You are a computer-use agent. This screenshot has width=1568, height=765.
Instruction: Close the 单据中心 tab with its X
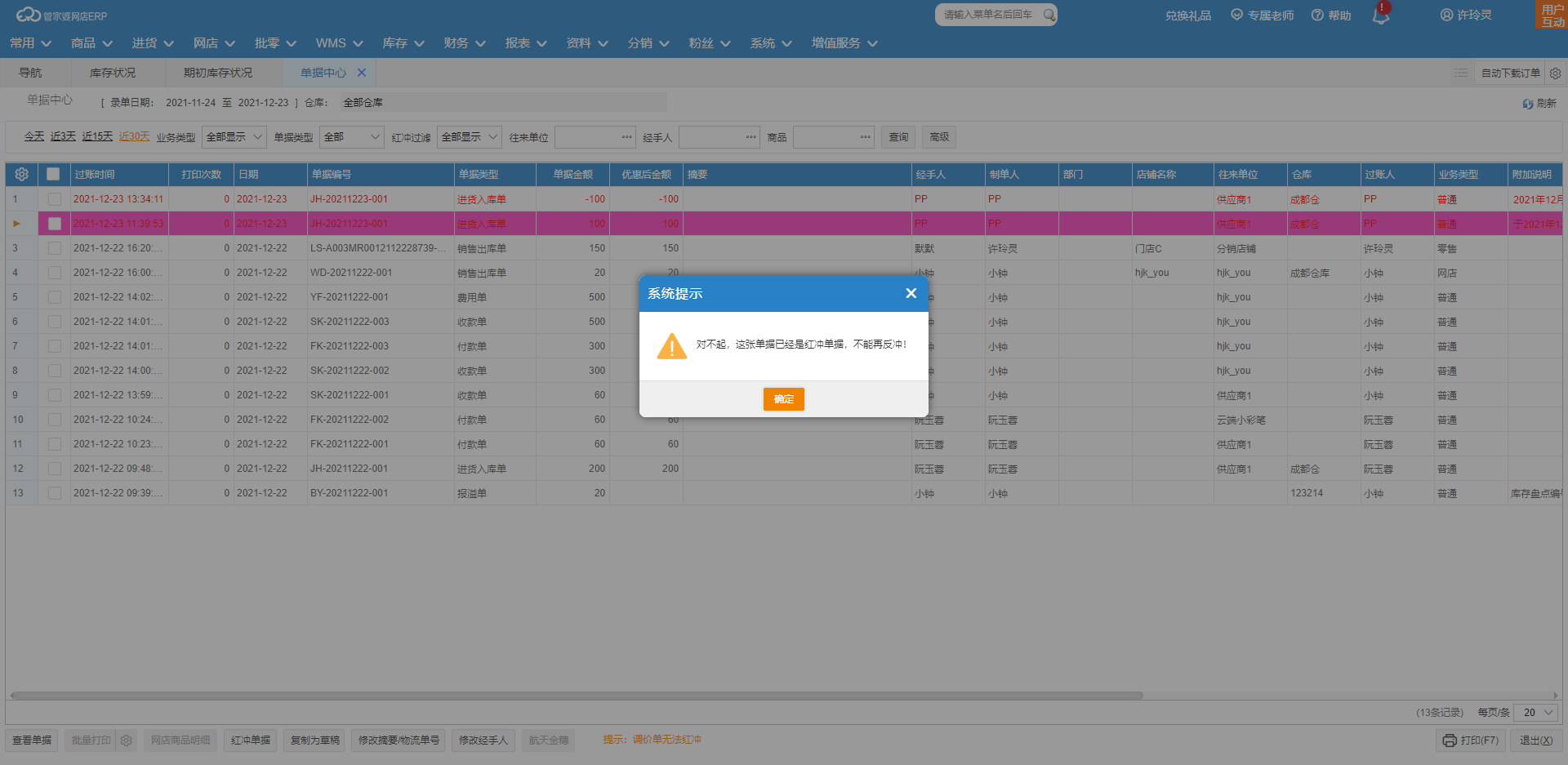tap(362, 73)
